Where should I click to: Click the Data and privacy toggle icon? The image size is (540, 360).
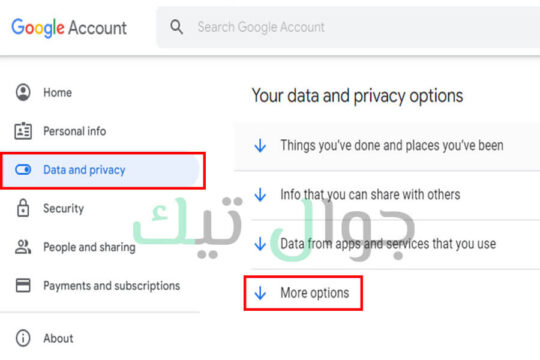(23, 169)
